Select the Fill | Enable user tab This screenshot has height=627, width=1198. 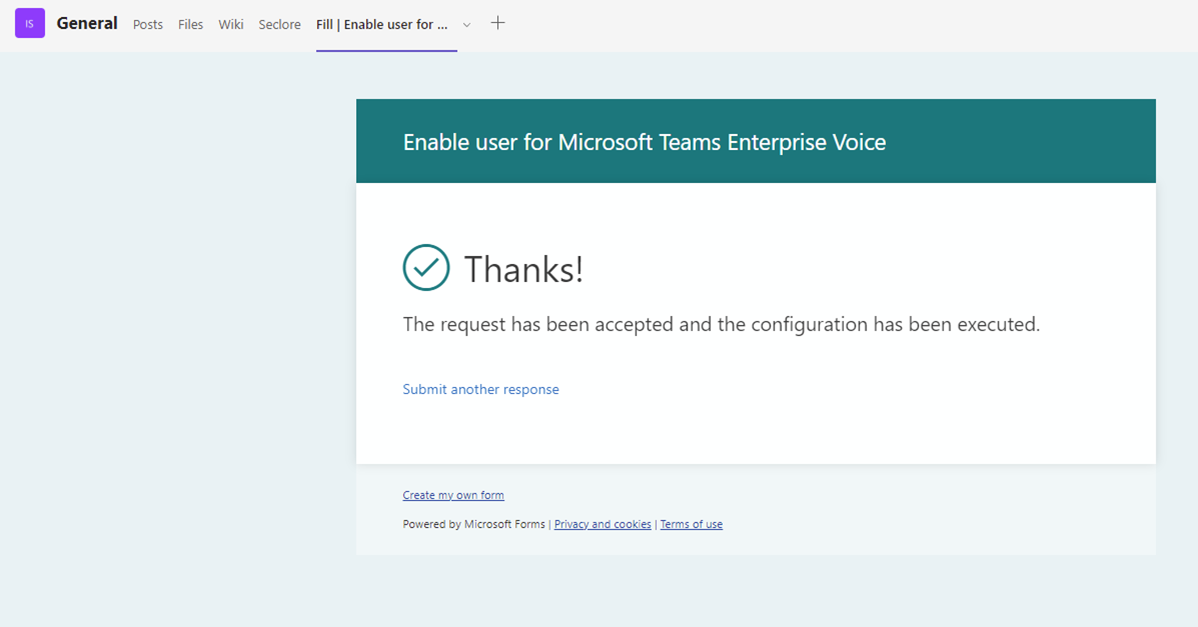(x=381, y=24)
